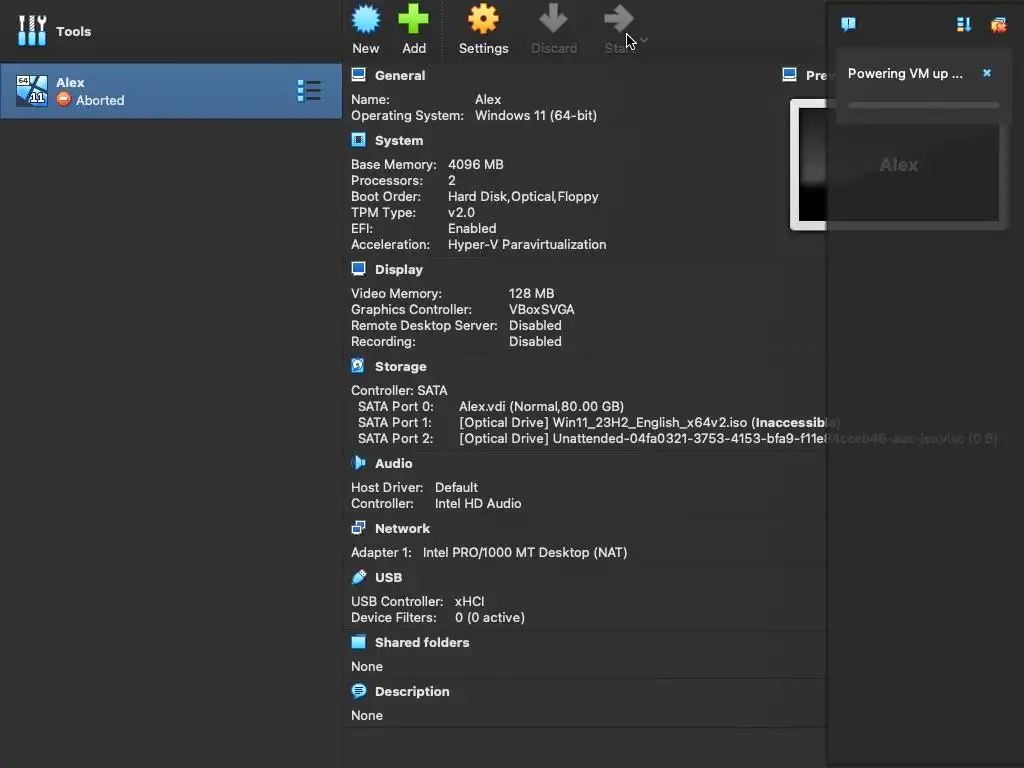Click the VBoxSVGA graphics controller value
1024x768 pixels.
click(x=541, y=310)
